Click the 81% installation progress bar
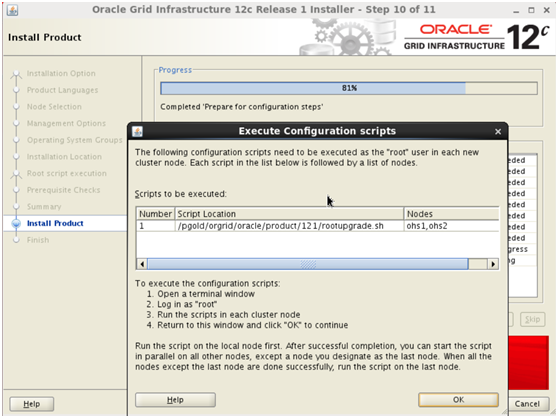This screenshot has width=558, height=418. click(349, 88)
